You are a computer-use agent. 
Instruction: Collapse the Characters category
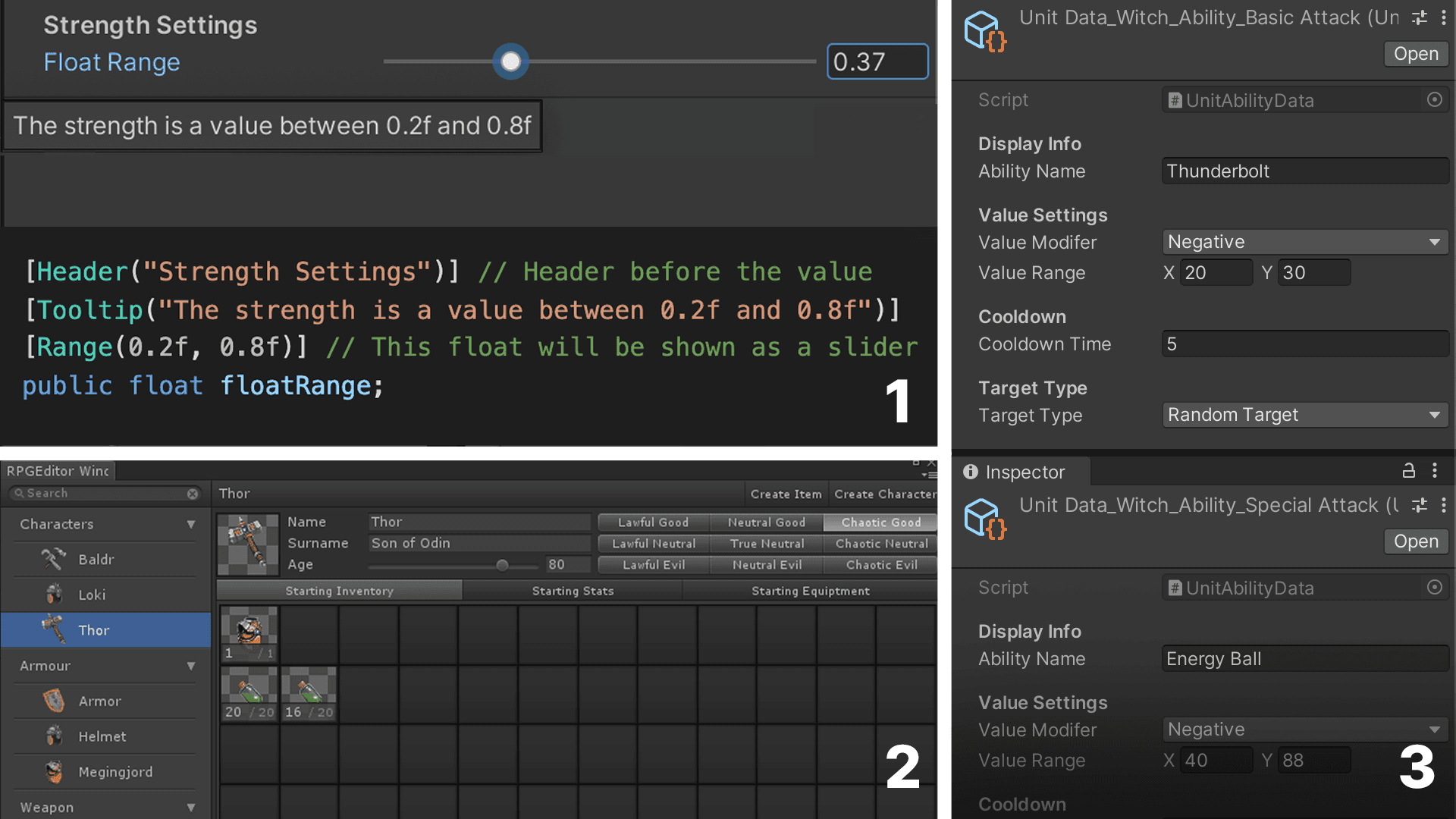190,524
